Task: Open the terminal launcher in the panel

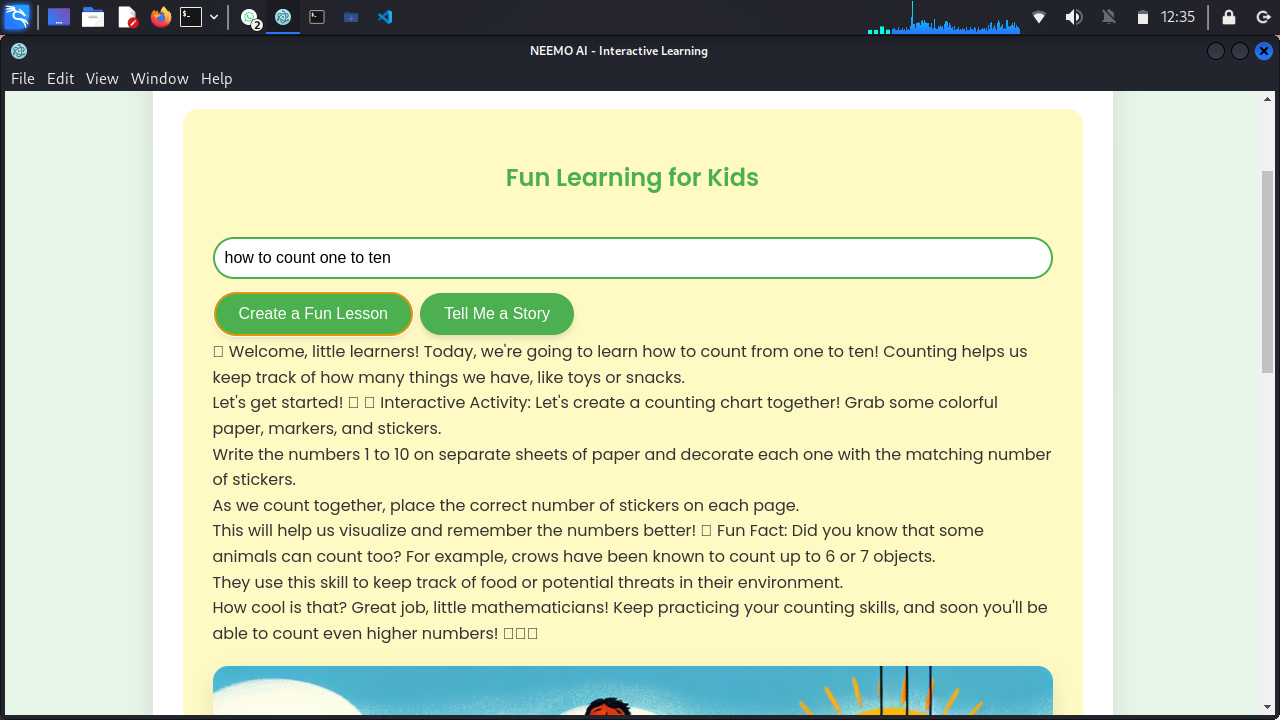Action: pyautogui.click(x=191, y=17)
